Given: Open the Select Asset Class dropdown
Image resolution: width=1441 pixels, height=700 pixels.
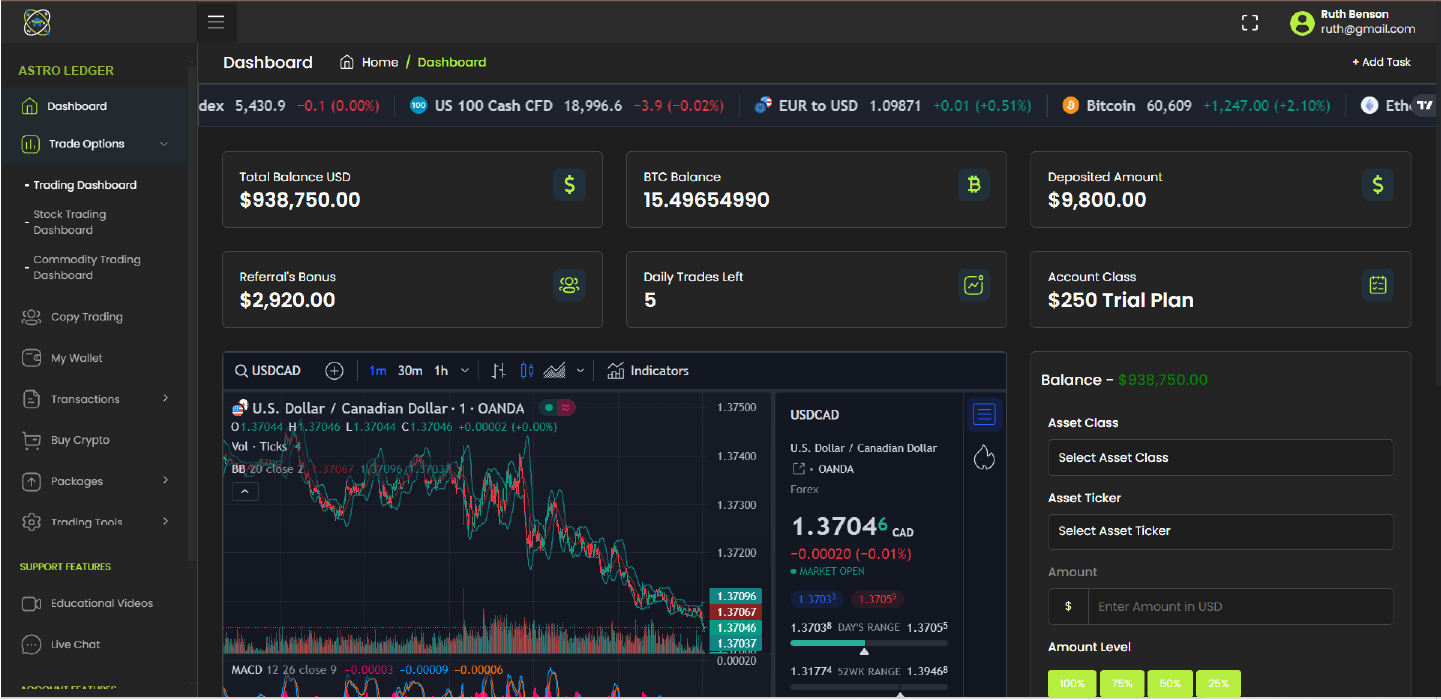Looking at the screenshot, I should coord(1220,458).
